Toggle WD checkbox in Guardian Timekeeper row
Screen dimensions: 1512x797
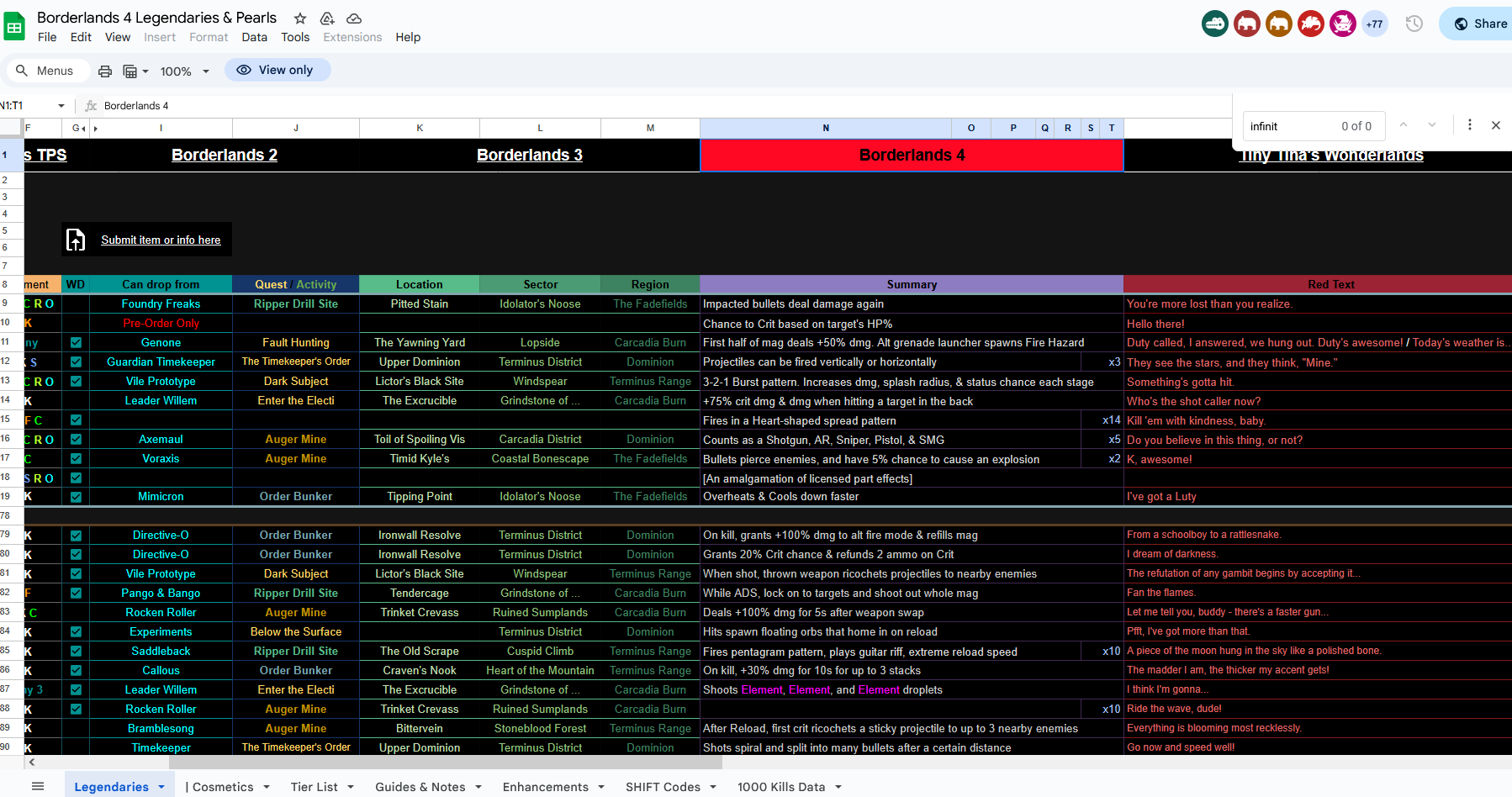pyautogui.click(x=76, y=362)
